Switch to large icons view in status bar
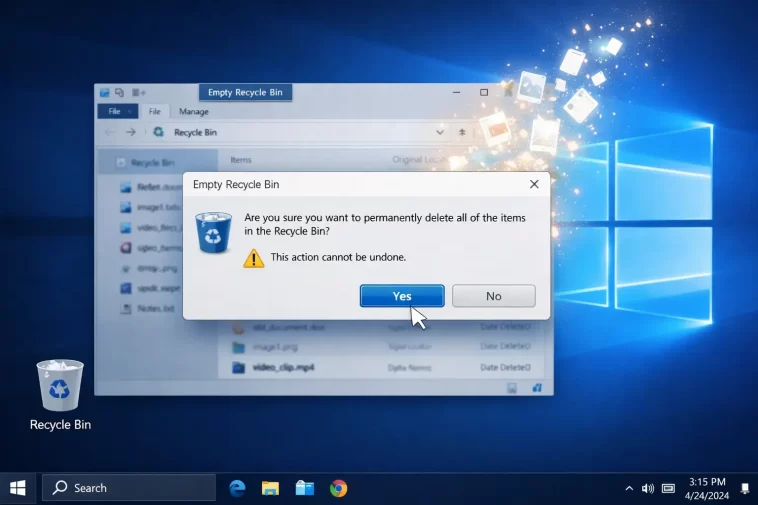Screen dimensions: 758x505 pos(537,388)
